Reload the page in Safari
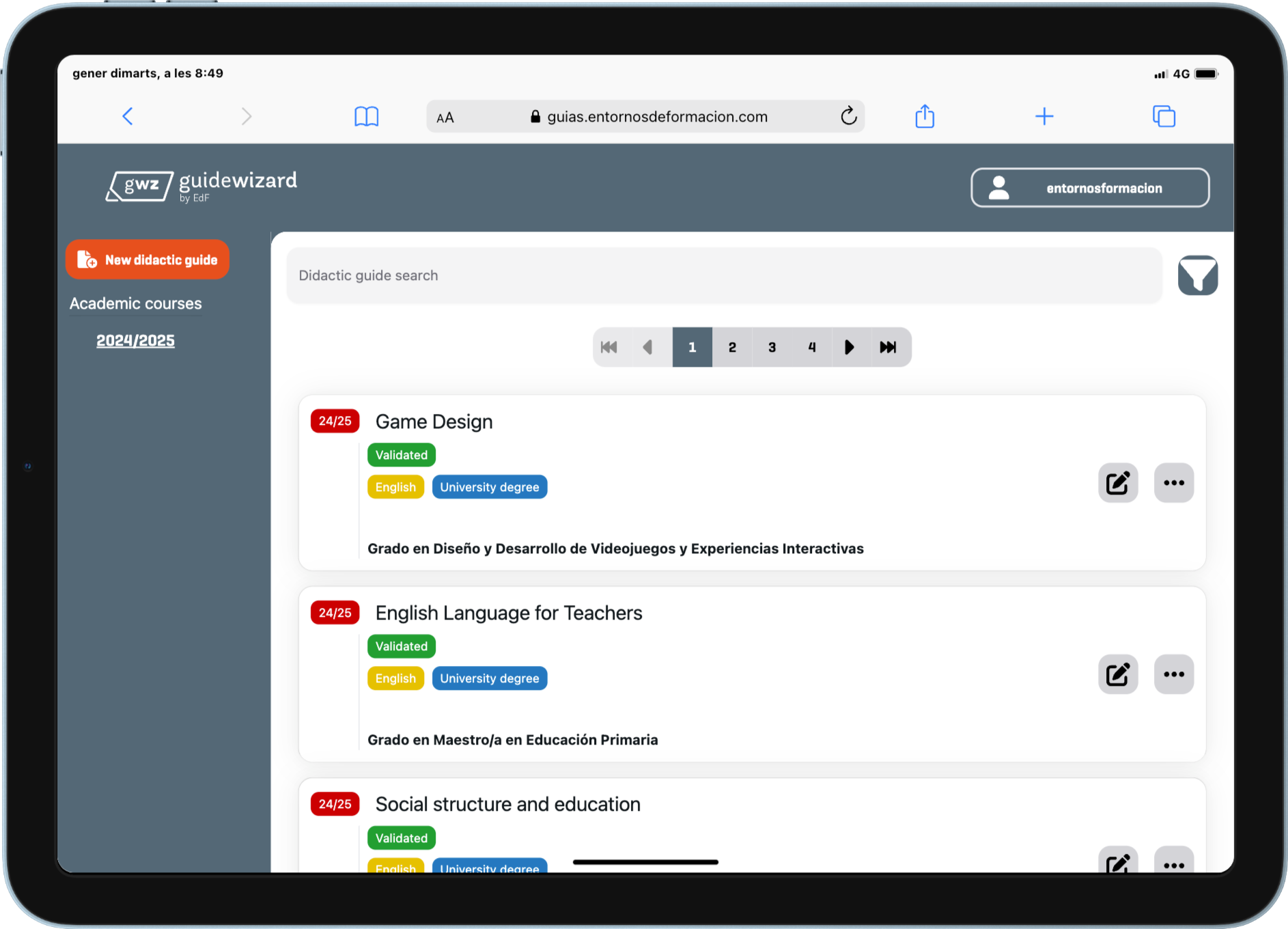 [848, 116]
